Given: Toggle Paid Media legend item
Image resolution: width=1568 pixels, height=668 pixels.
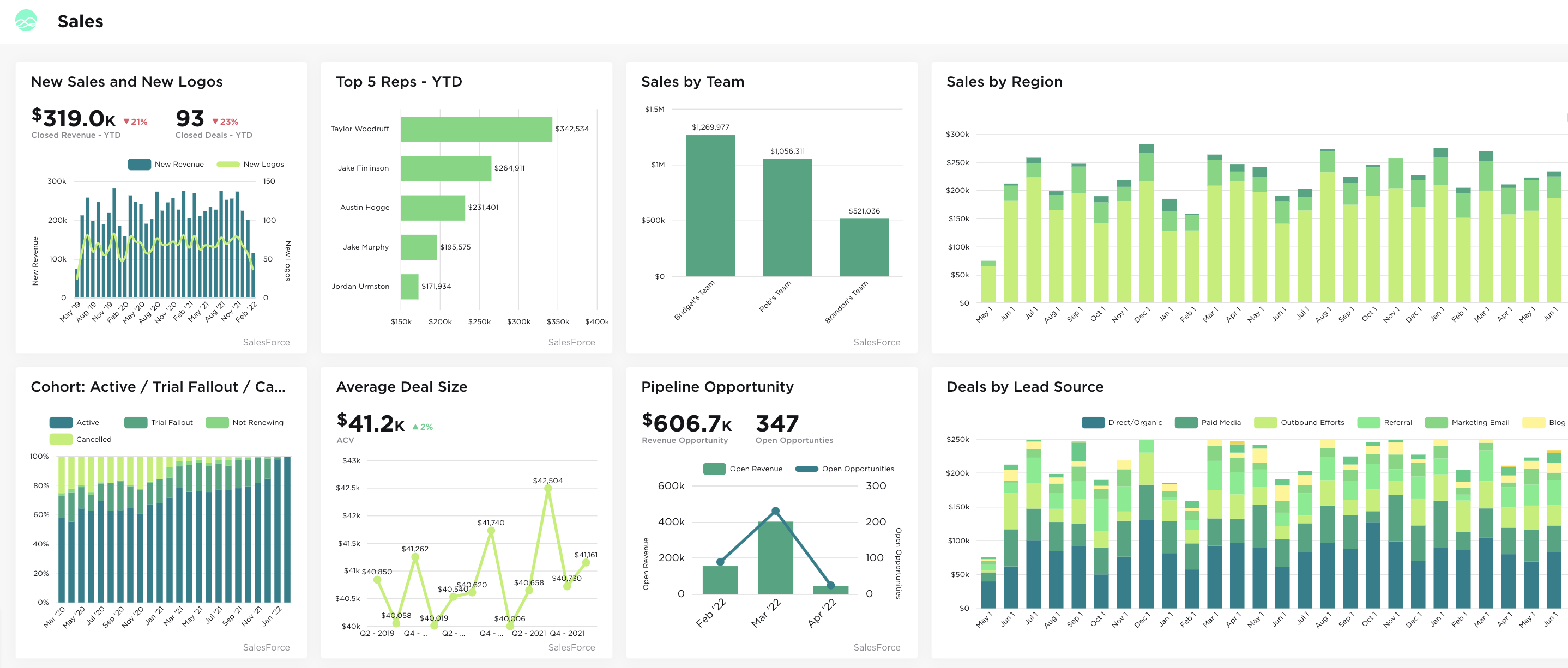Looking at the screenshot, I should click(x=1186, y=422).
